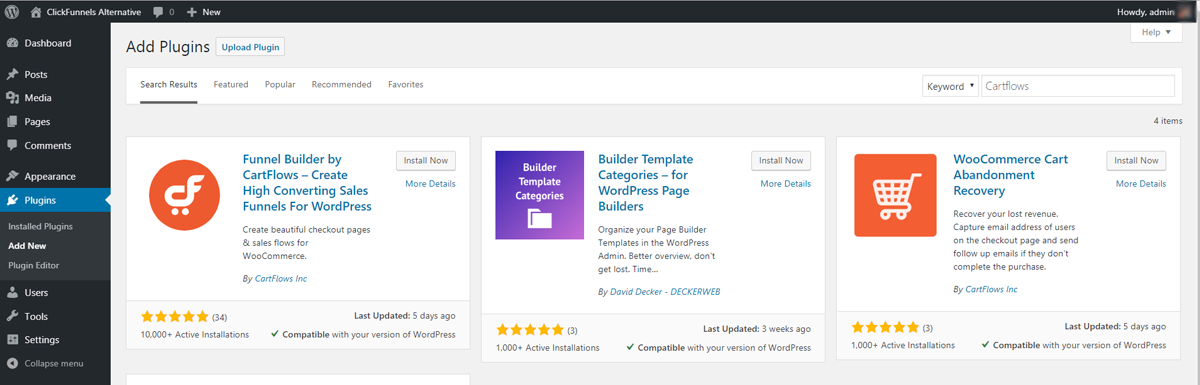1200x385 pixels.
Task: Switch to the Featured plugins tab
Action: pos(231,85)
